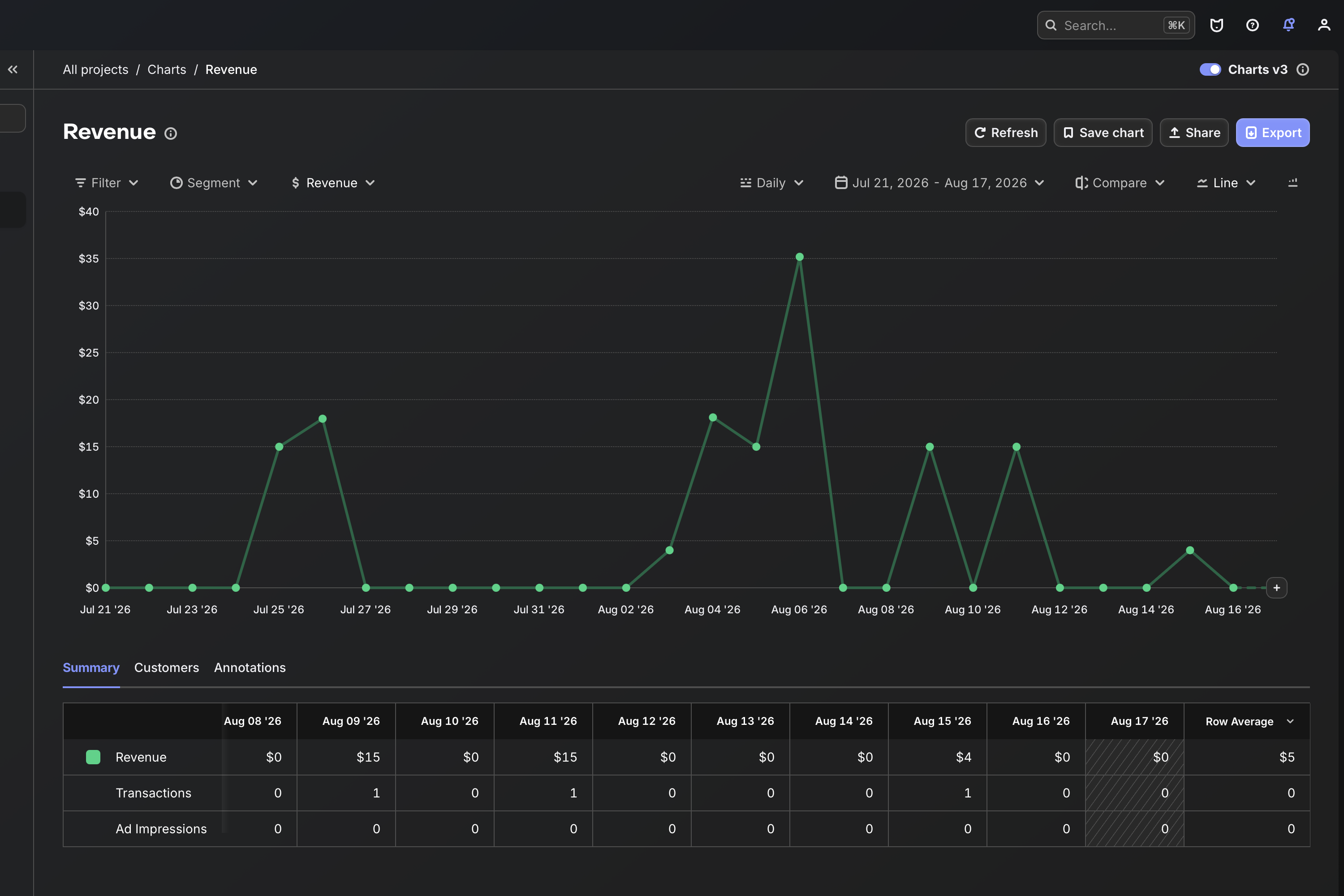Click the info icon beside Charts v3
1344x896 pixels.
tap(1303, 70)
